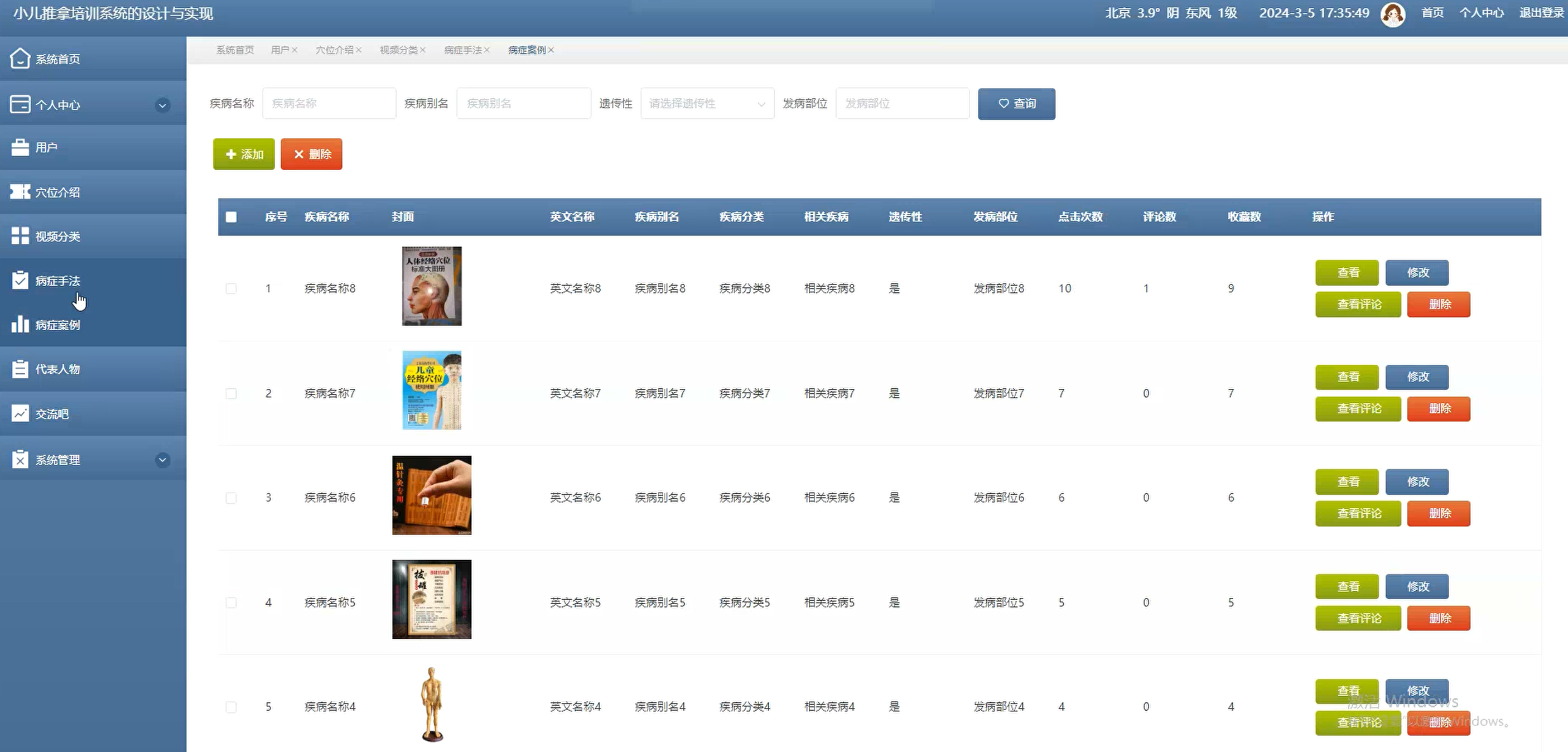Click the 发病部位7 table cell
This screenshot has height=752, width=1568.
[999, 393]
